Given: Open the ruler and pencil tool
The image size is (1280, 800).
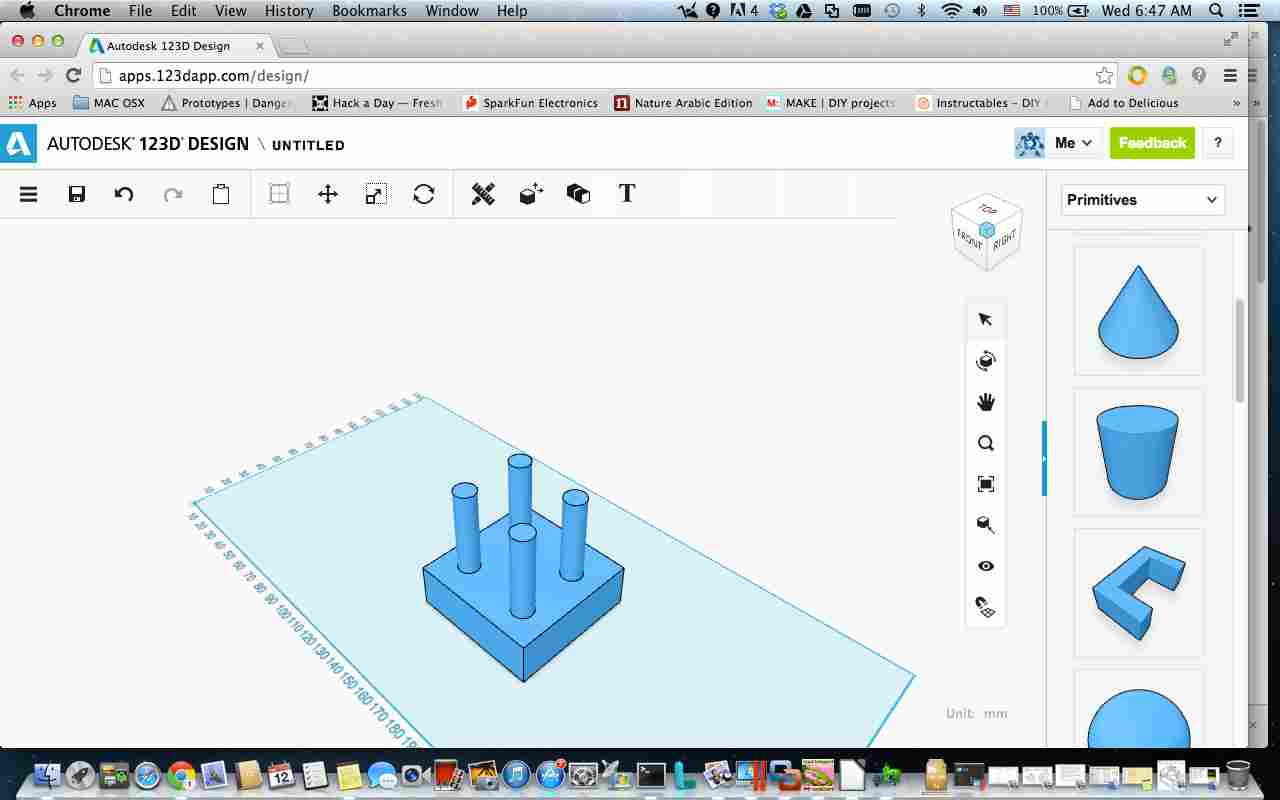Looking at the screenshot, I should (483, 194).
